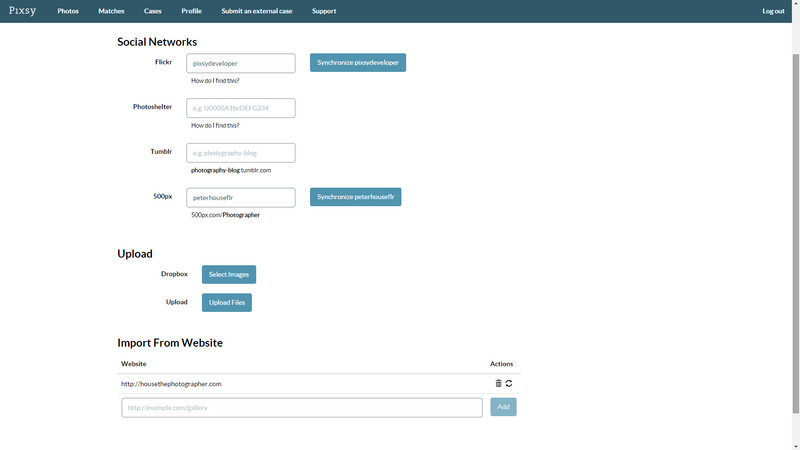Open Flickr 'How do I find this?' help
800x450 pixels.
[x=215, y=81]
